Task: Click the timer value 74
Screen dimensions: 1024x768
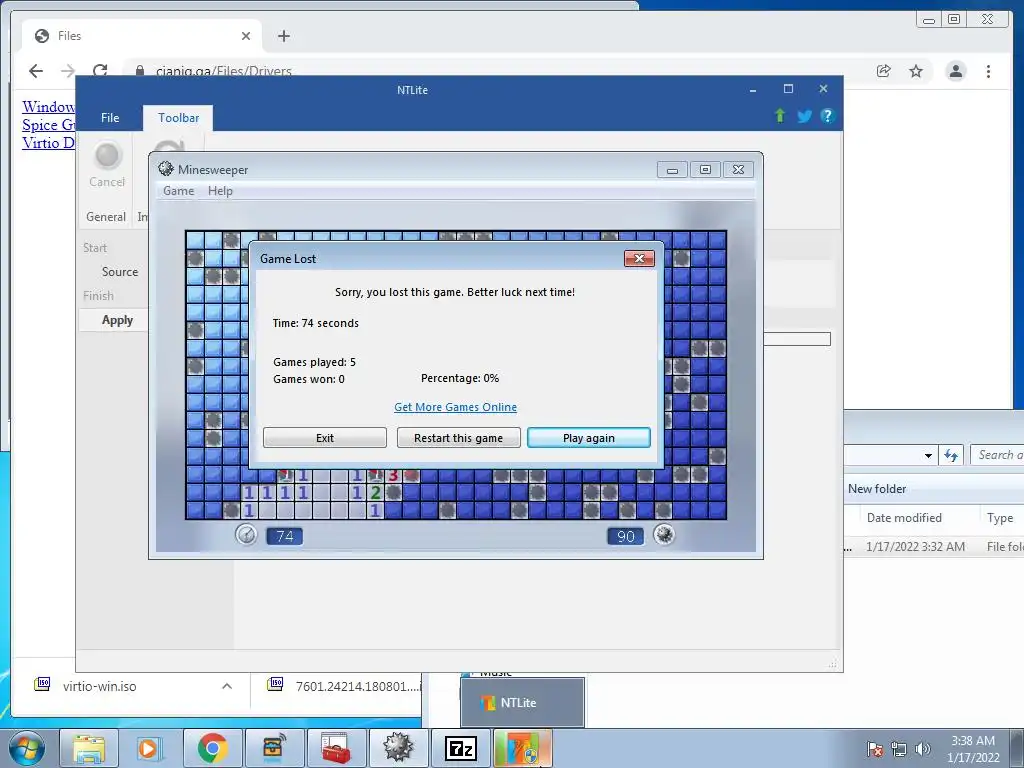Action: (x=284, y=536)
